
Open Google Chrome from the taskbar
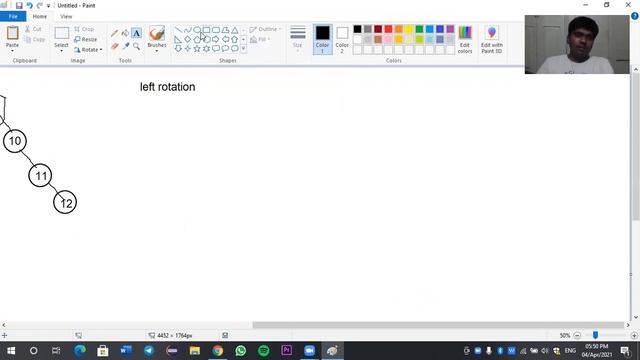(218, 351)
